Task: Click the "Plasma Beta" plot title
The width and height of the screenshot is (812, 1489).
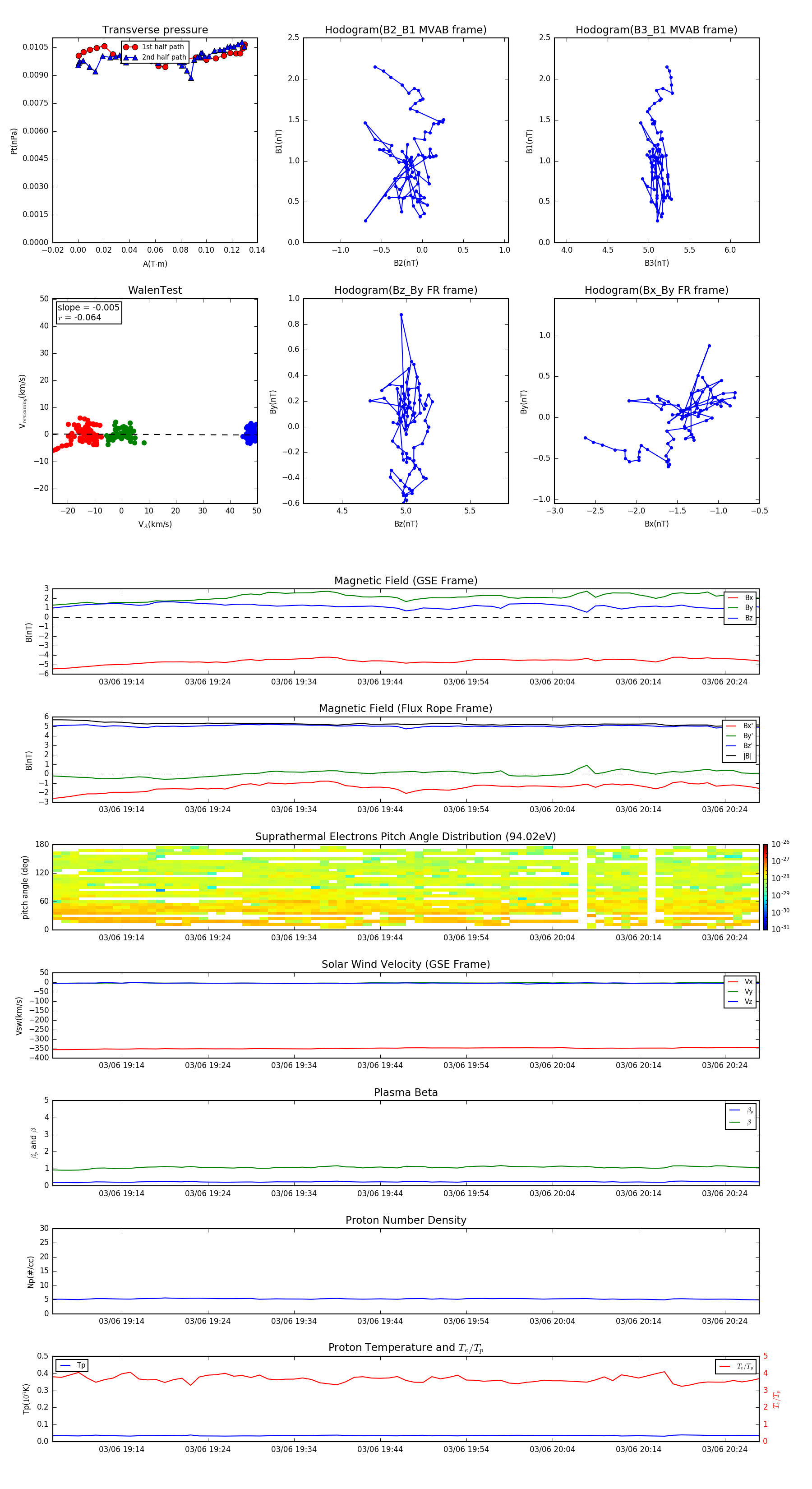Action: pyautogui.click(x=406, y=1092)
